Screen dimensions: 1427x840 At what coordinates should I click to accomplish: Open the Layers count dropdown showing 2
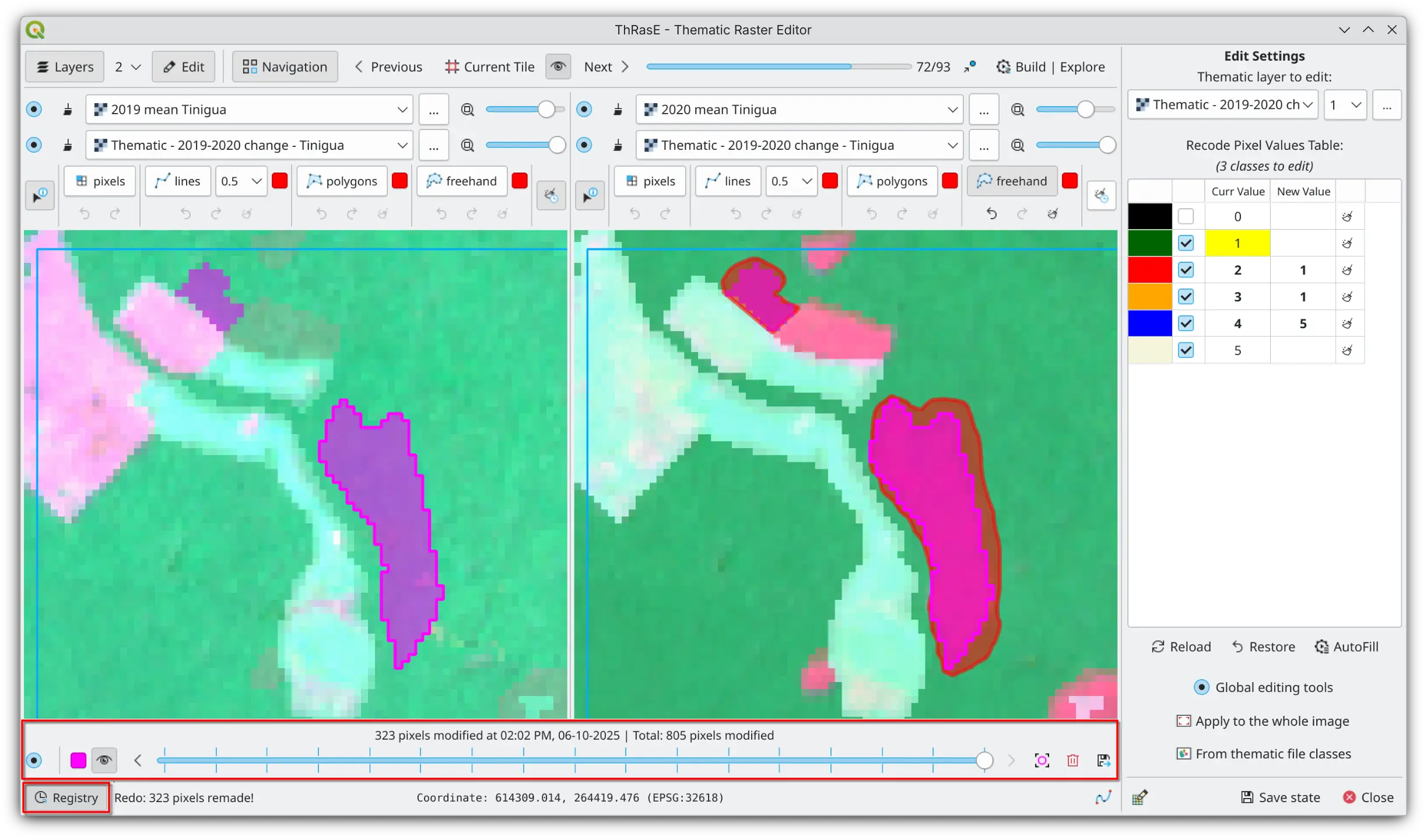coord(127,67)
